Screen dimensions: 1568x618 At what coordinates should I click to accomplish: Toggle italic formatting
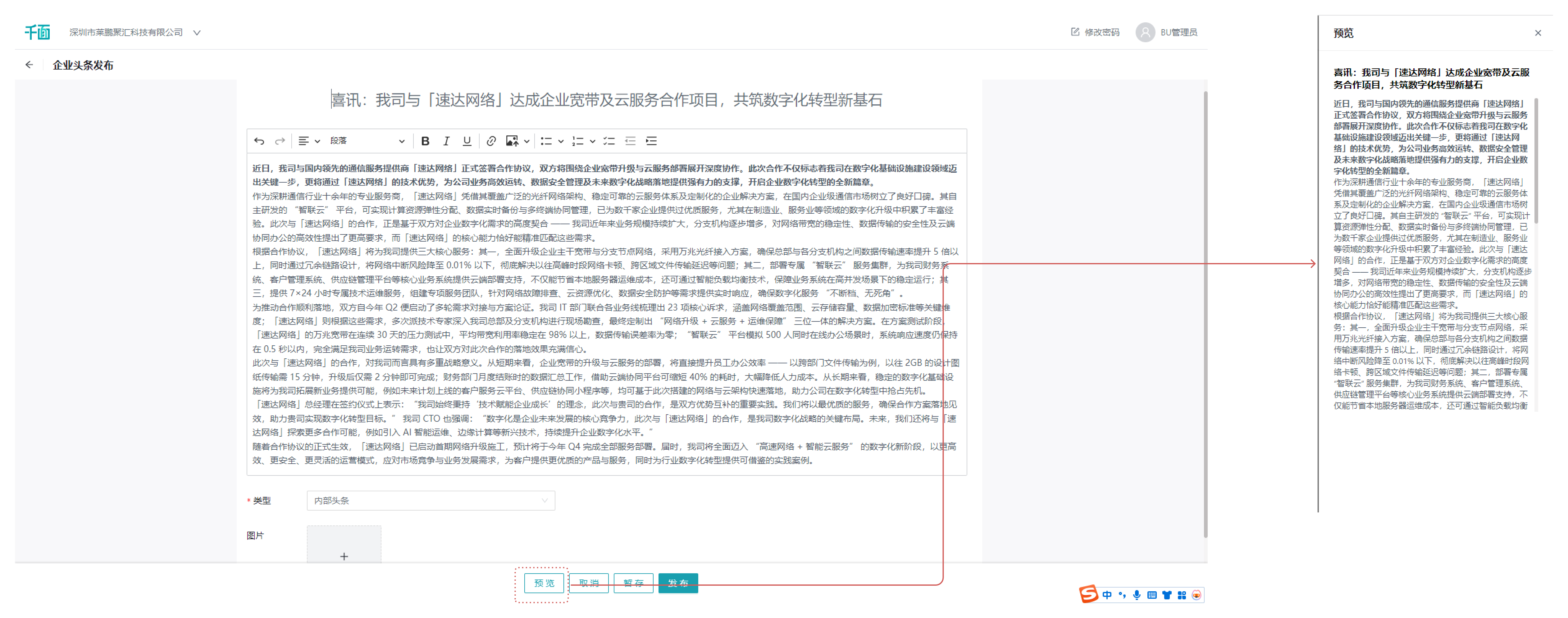pyautogui.click(x=446, y=141)
